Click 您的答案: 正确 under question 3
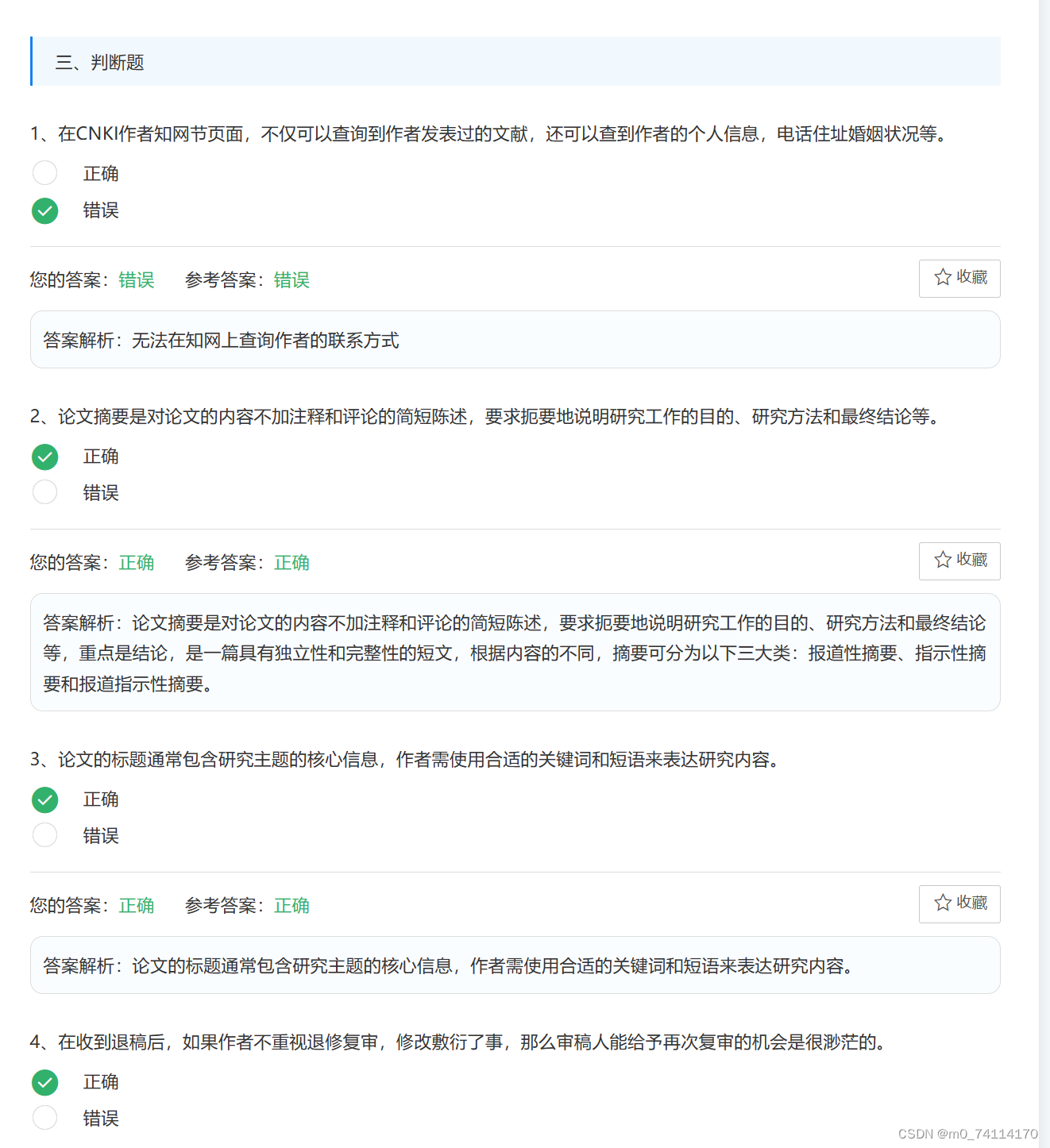This screenshot has height=1148, width=1050. pyautogui.click(x=92, y=906)
